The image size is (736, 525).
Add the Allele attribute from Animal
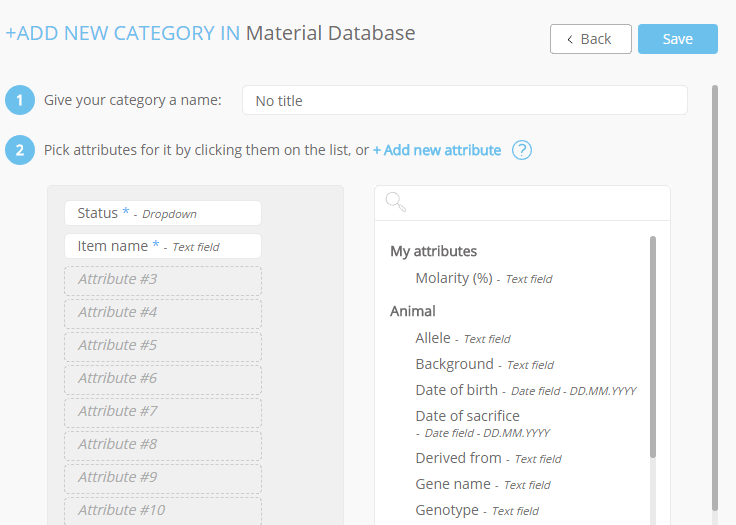click(463, 338)
